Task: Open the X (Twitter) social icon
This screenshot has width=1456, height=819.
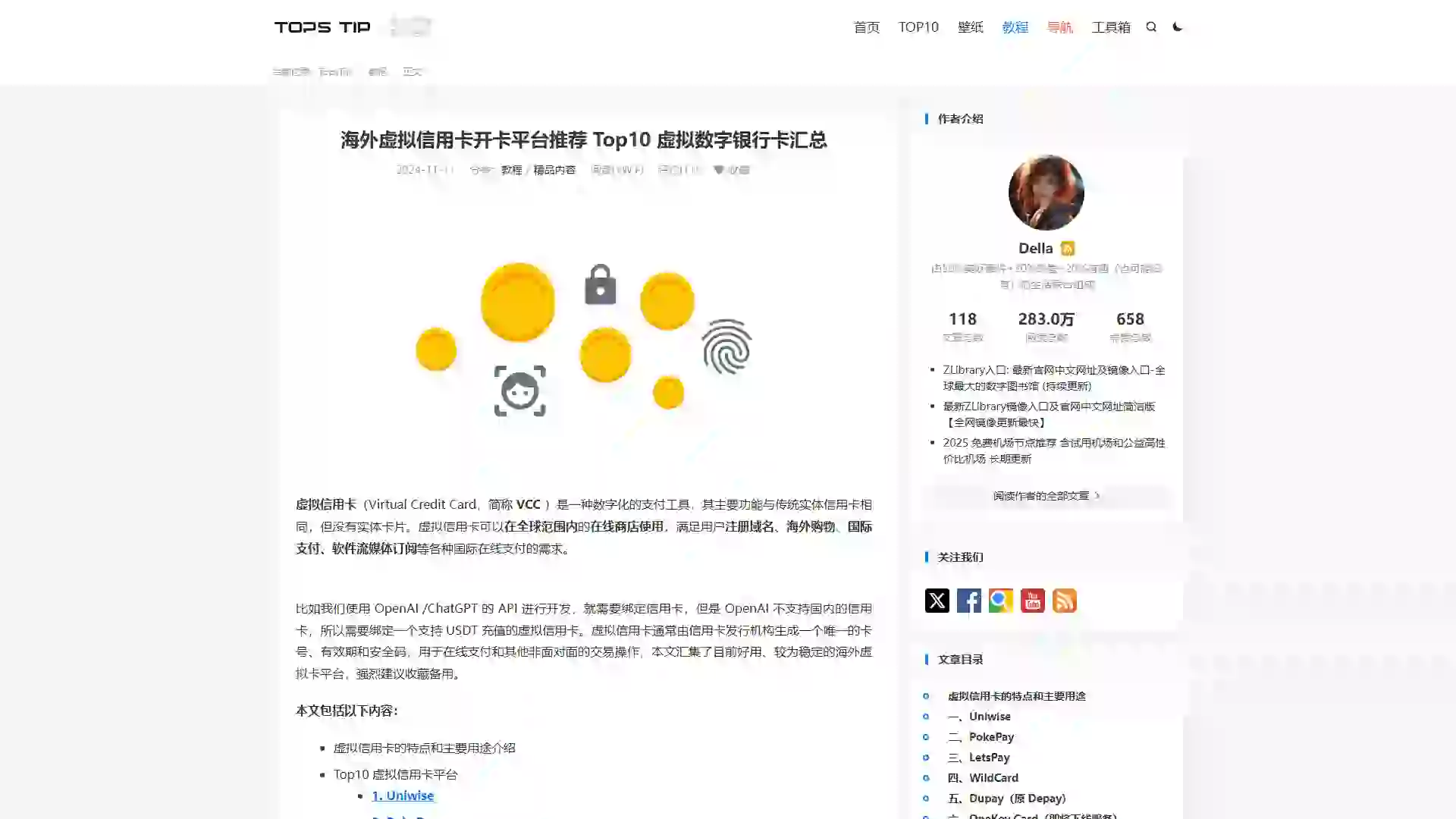Action: [937, 601]
